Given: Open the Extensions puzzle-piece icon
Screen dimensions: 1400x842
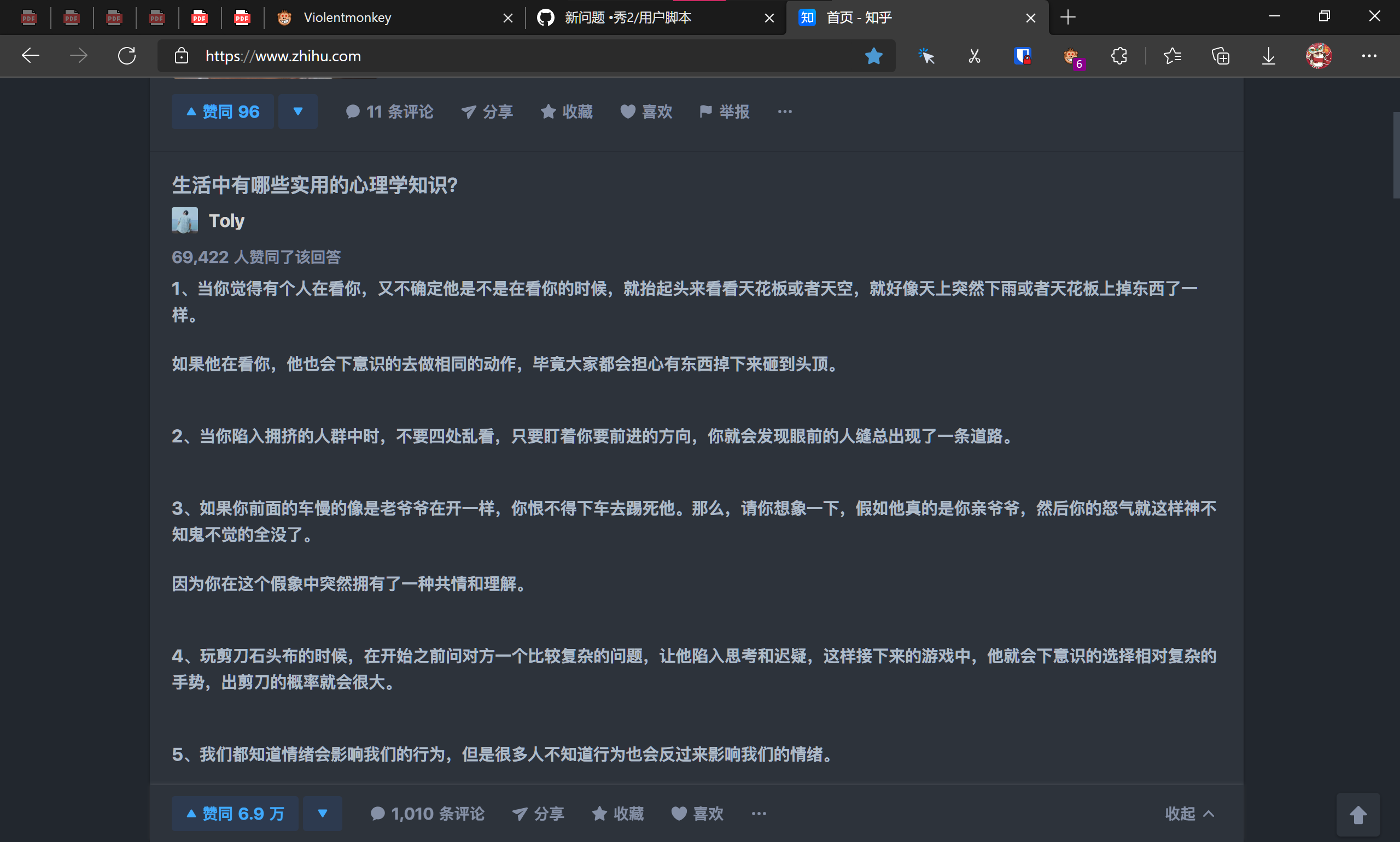Looking at the screenshot, I should click(x=1118, y=56).
